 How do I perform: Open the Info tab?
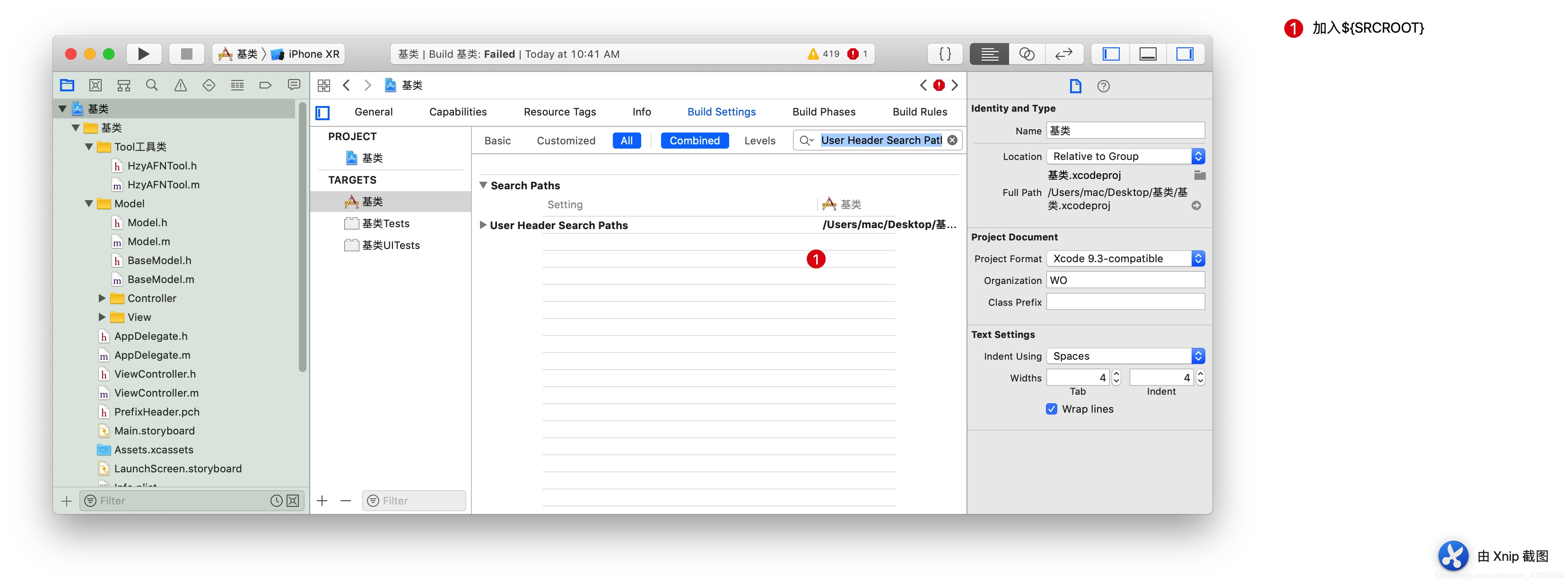(x=641, y=112)
